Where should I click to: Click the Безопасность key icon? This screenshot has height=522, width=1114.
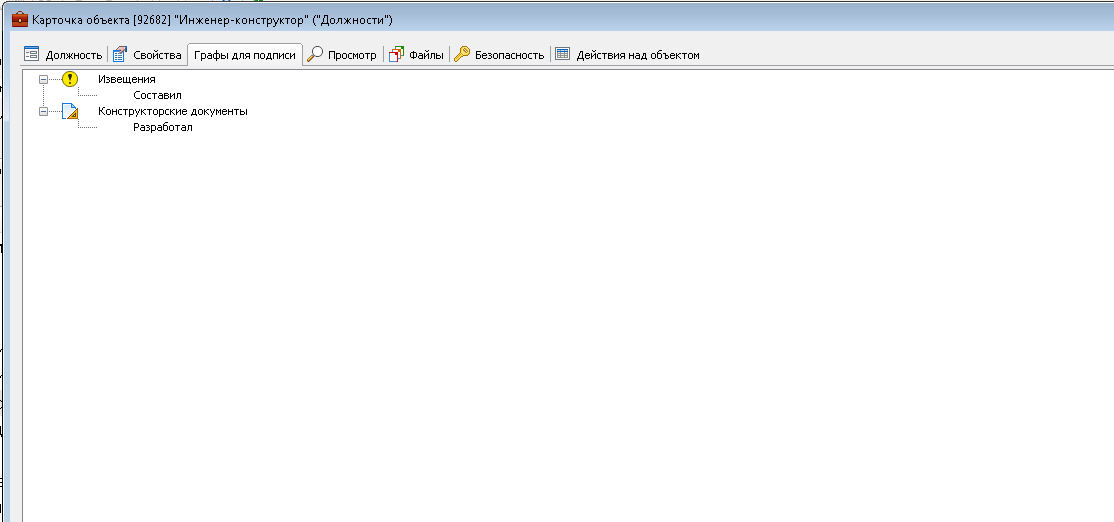463,54
